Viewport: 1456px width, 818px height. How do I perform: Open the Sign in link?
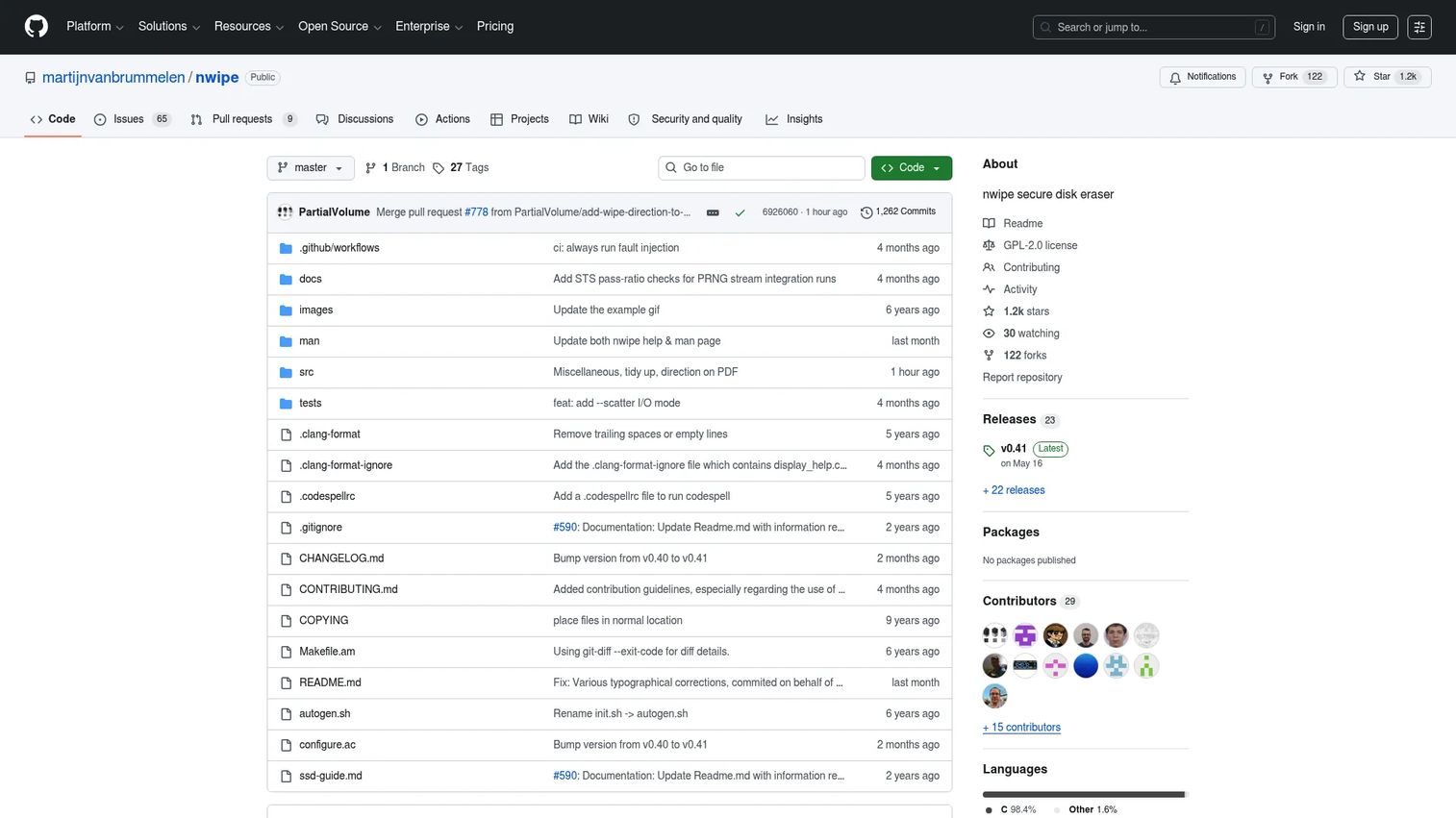[1309, 27]
